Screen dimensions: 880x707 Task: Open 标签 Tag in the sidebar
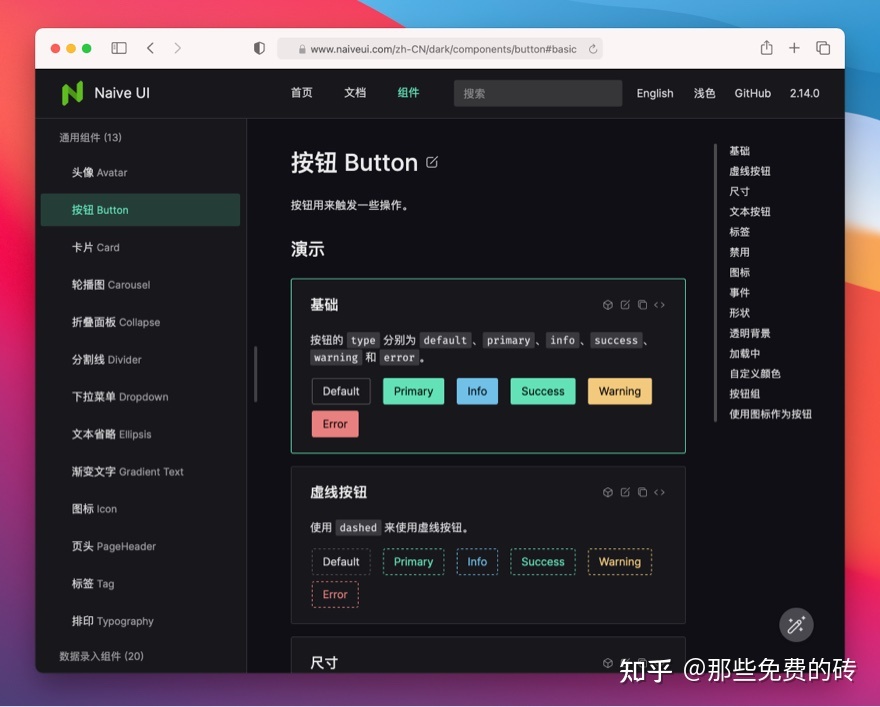(x=140, y=584)
